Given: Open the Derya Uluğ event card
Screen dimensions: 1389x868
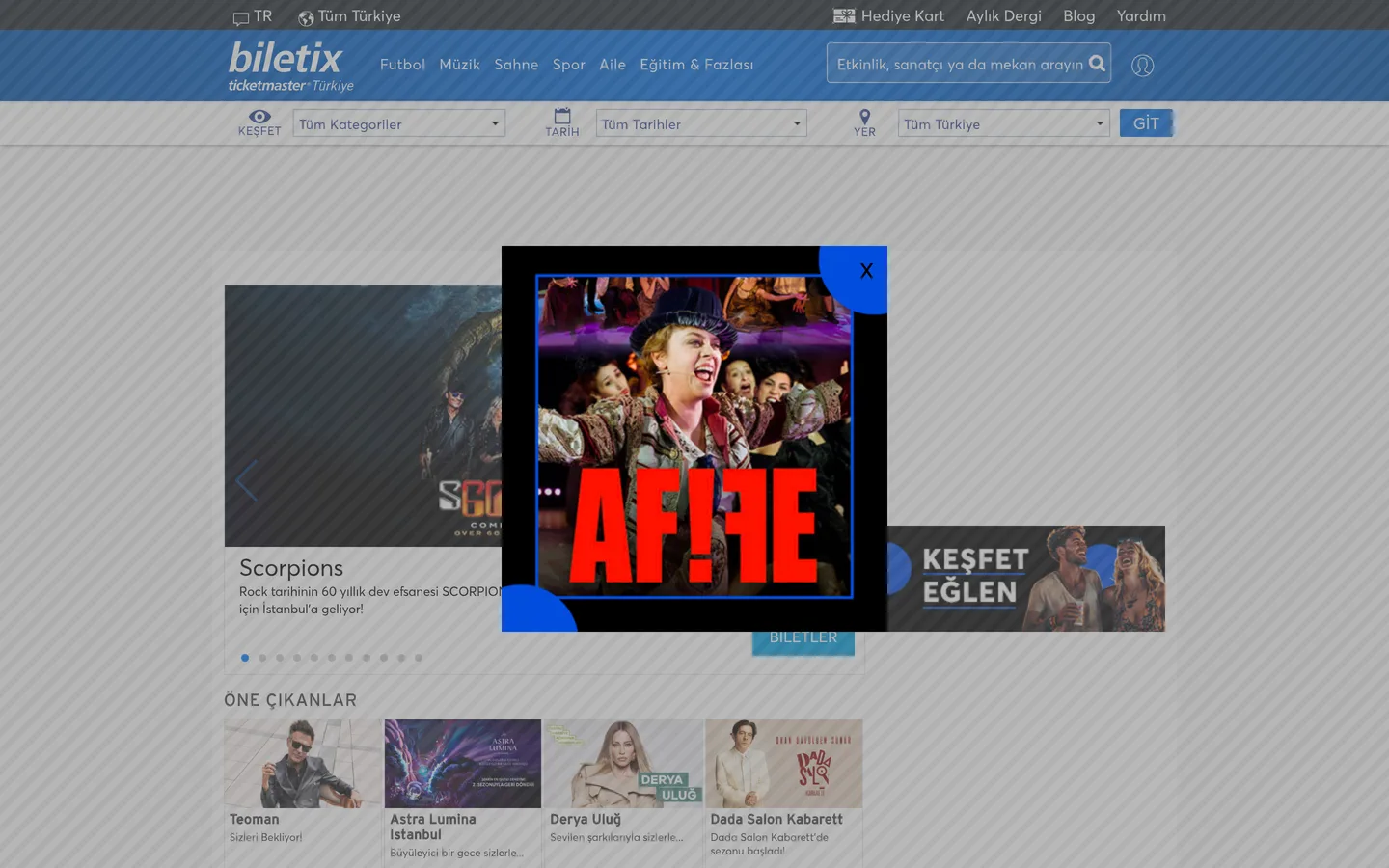Looking at the screenshot, I should tap(623, 793).
